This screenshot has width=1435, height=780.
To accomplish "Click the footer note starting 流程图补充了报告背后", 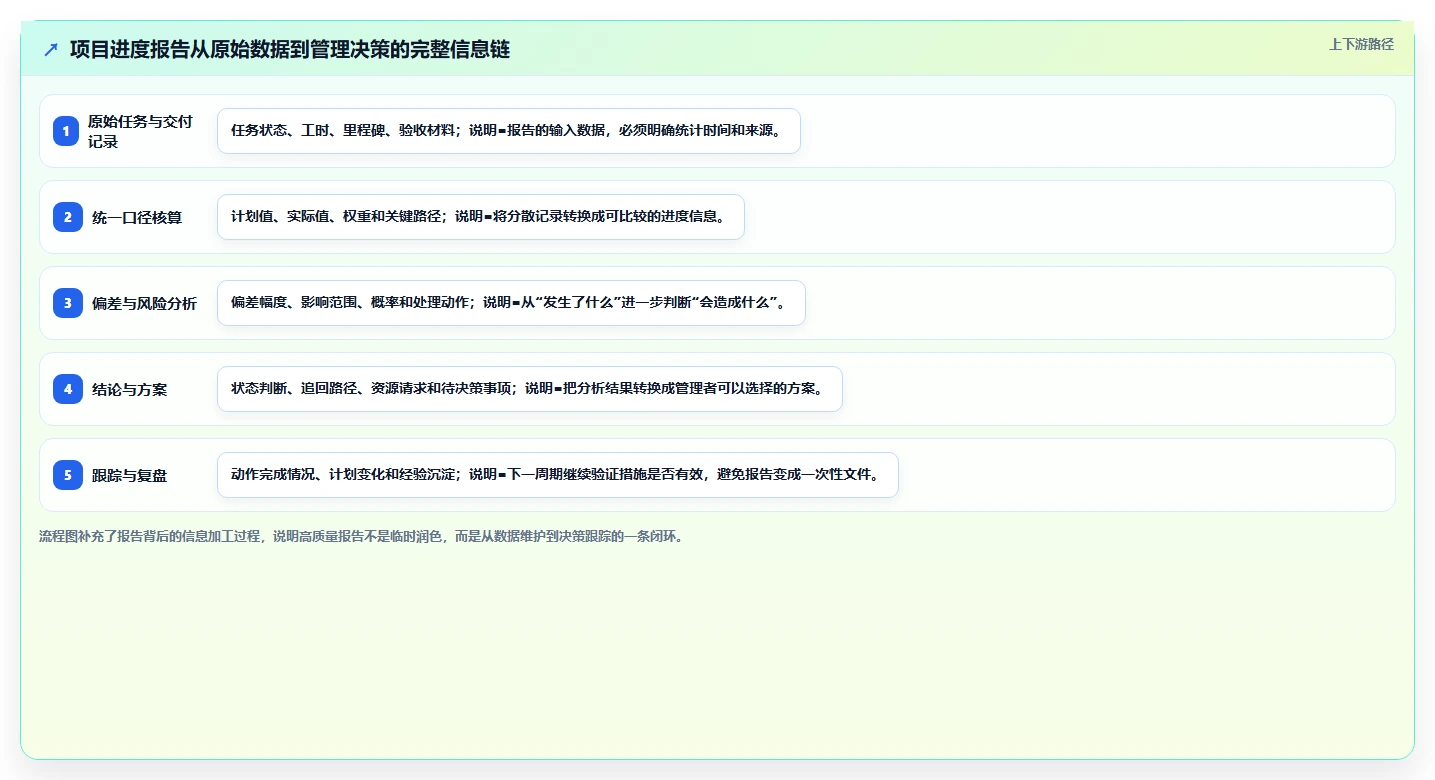I will pos(361,537).
